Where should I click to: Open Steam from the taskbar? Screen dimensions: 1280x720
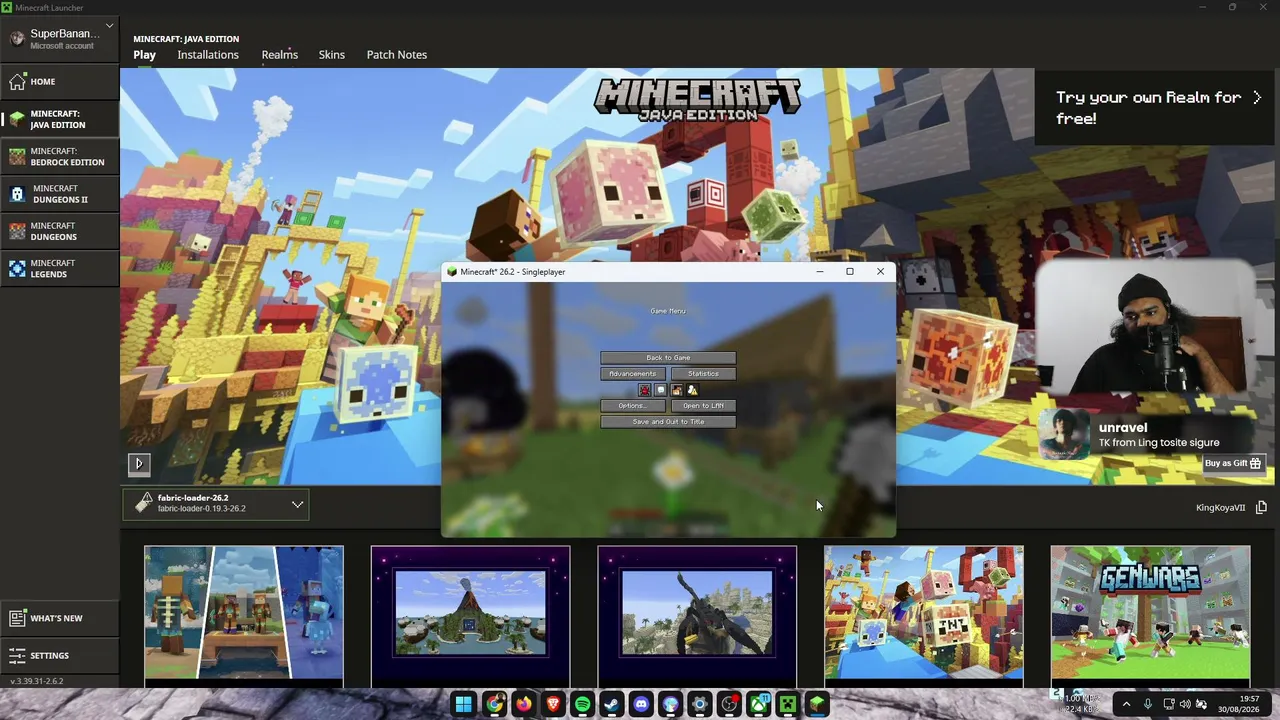(x=612, y=704)
